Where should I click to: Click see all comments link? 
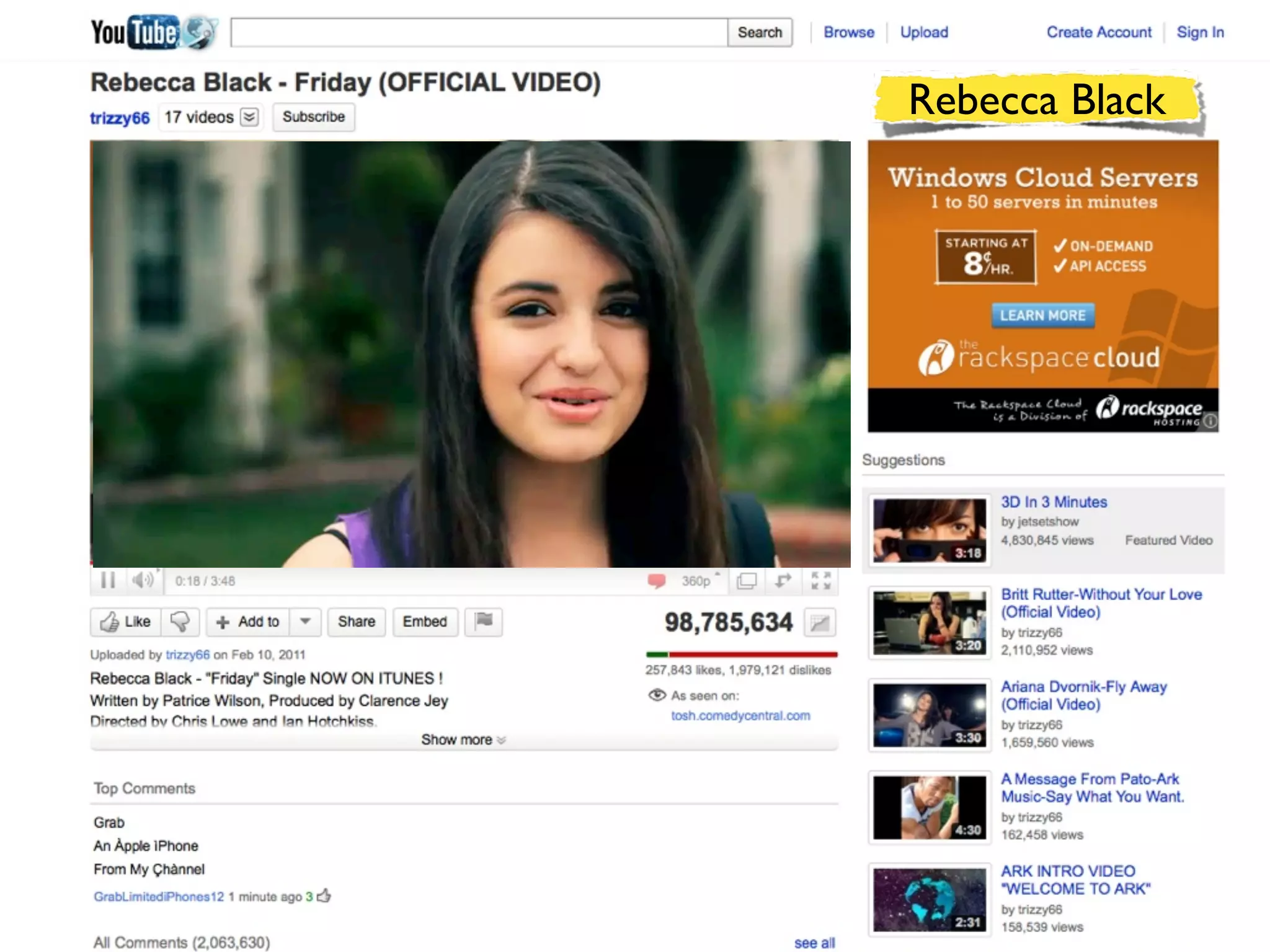(815, 943)
